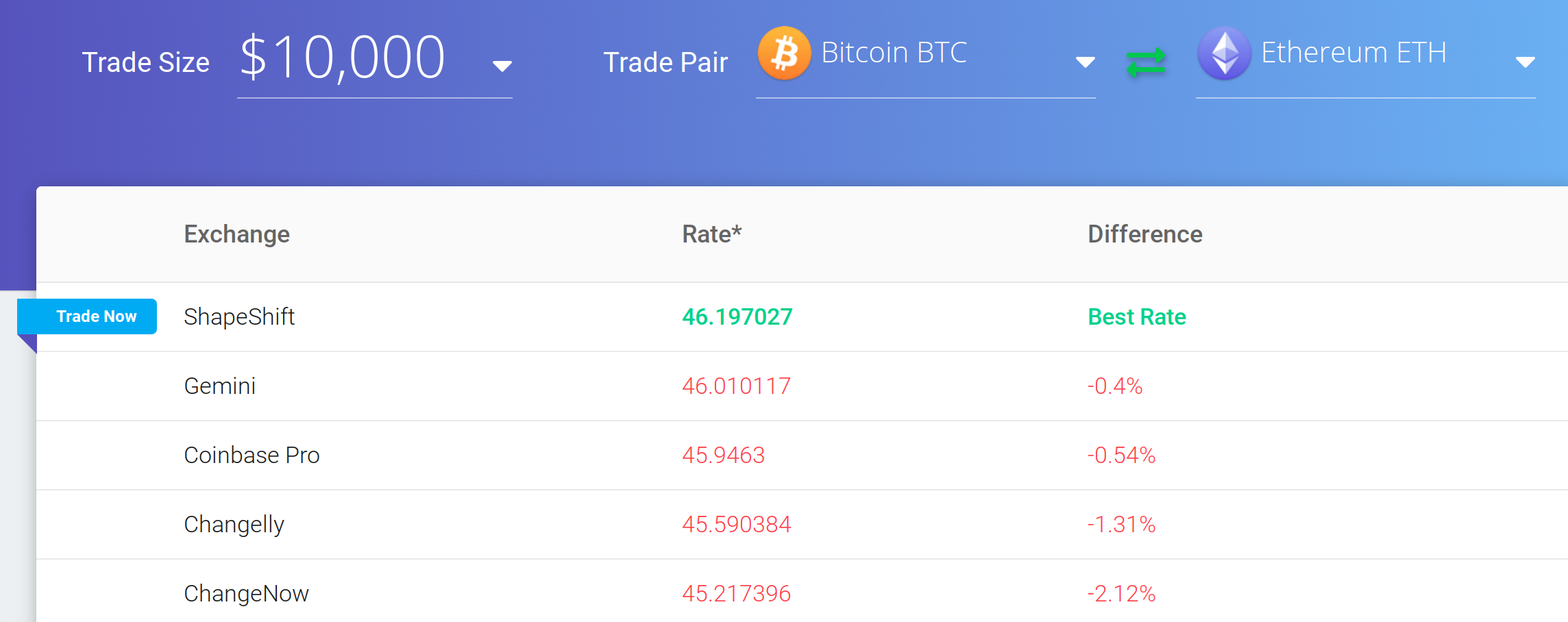Click the Bitcoin BTC text label

pyautogui.click(x=894, y=53)
